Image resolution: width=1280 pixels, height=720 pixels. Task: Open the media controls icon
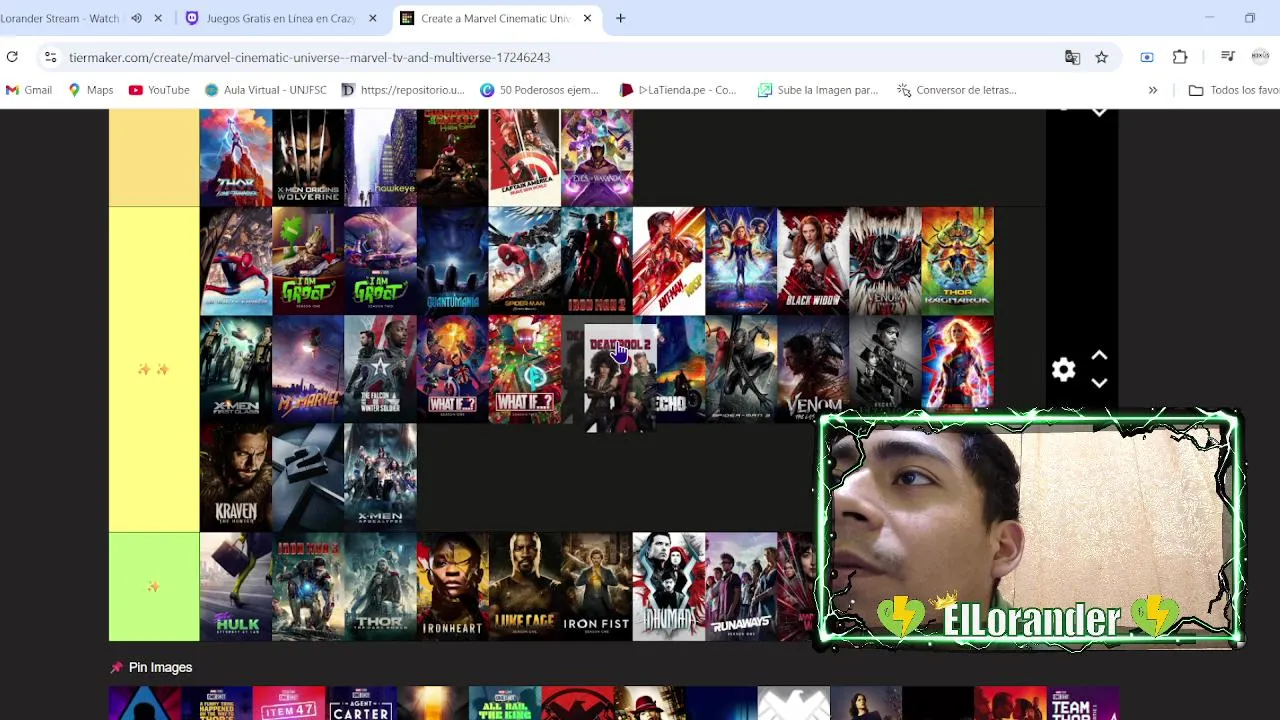pos(1228,57)
